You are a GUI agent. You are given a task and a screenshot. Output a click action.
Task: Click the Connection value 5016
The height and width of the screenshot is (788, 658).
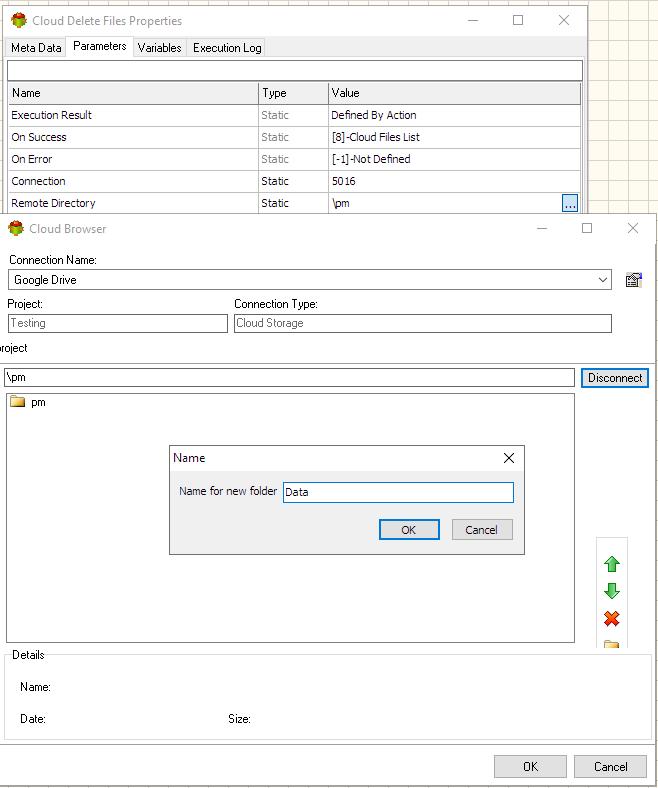[343, 181]
